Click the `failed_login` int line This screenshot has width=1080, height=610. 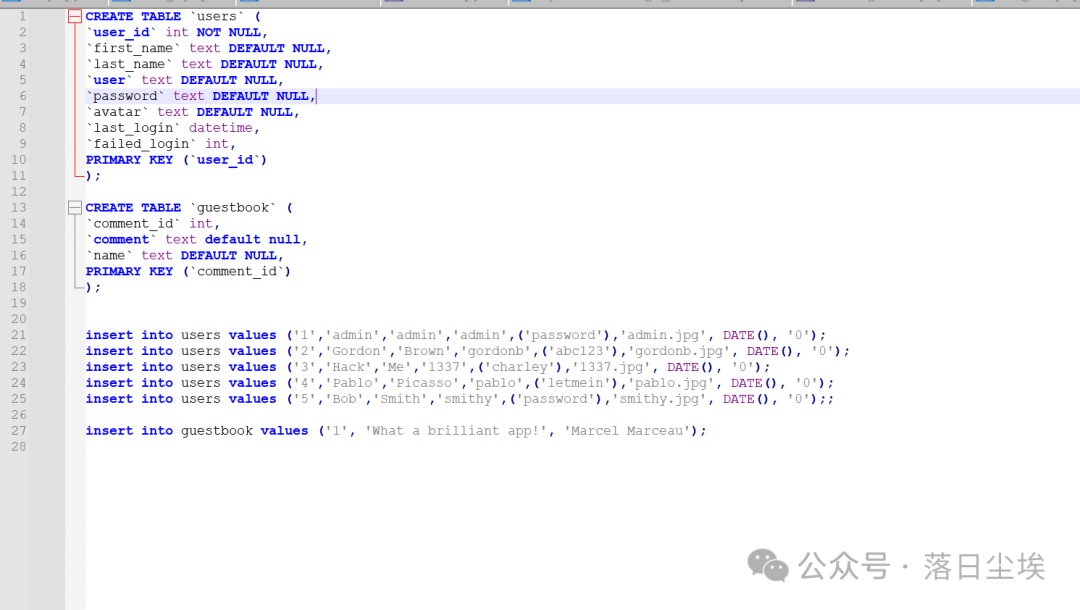[x=160, y=143]
